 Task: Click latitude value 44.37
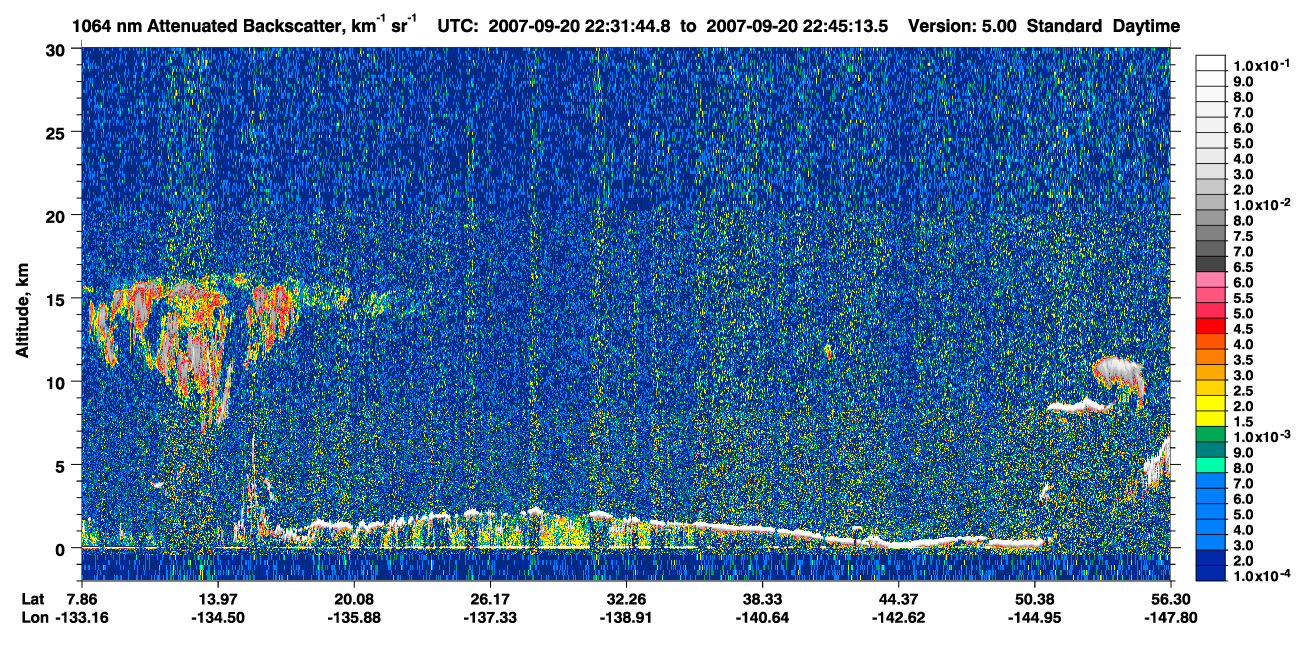pos(898,598)
